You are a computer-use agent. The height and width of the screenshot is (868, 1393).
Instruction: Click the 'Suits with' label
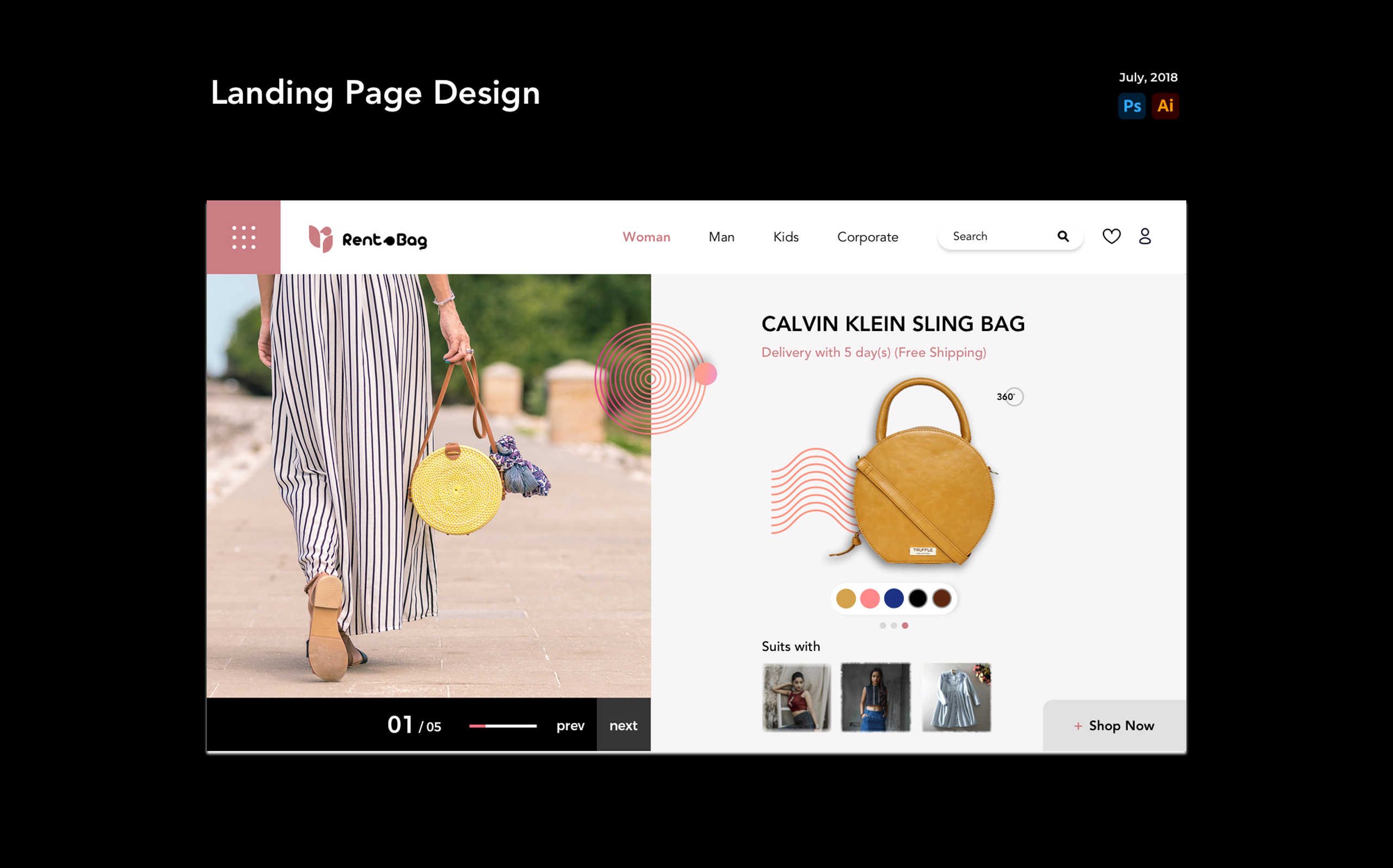[791, 647]
